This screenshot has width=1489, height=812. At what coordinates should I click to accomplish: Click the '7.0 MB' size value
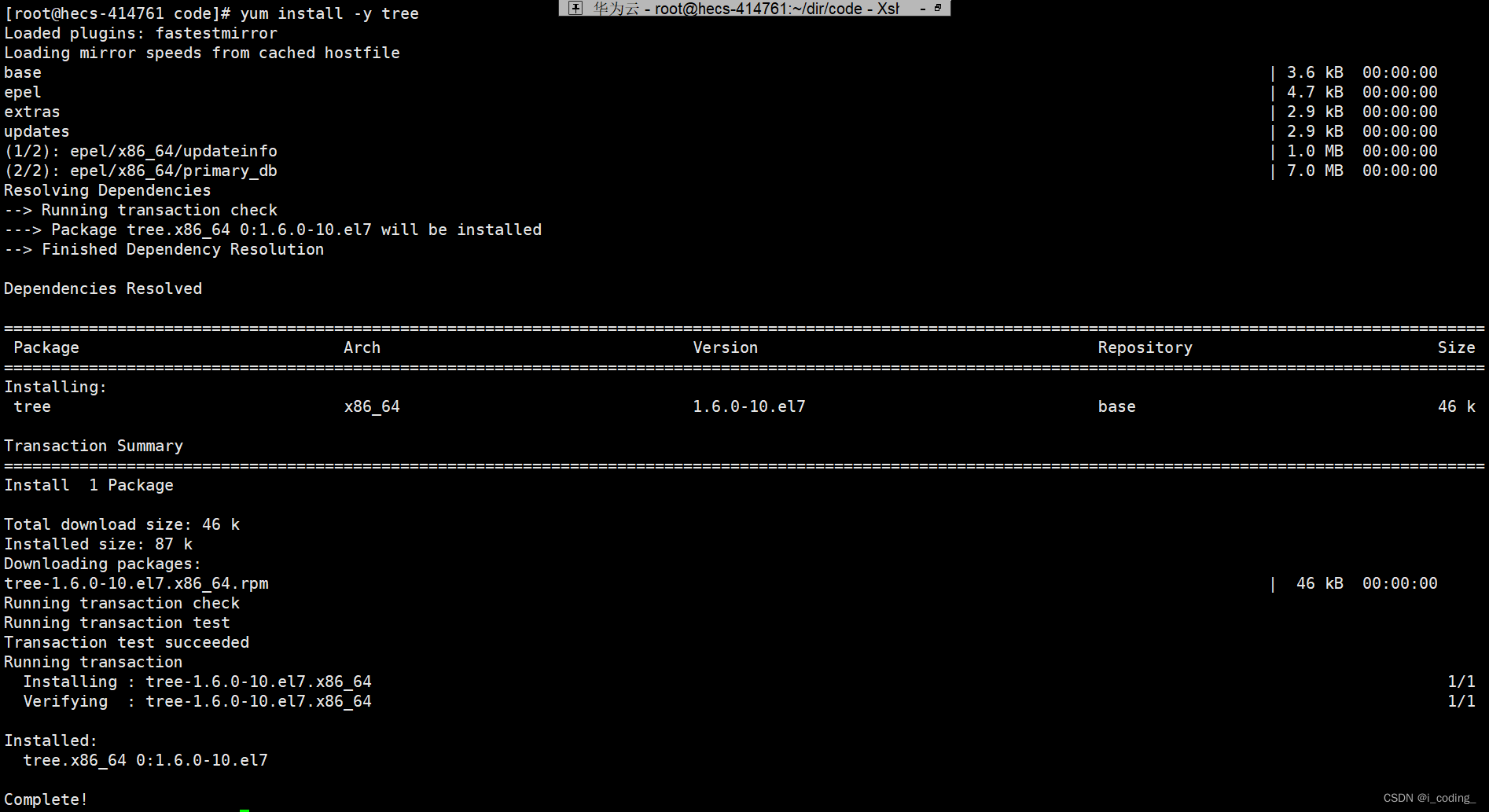[x=1315, y=171]
